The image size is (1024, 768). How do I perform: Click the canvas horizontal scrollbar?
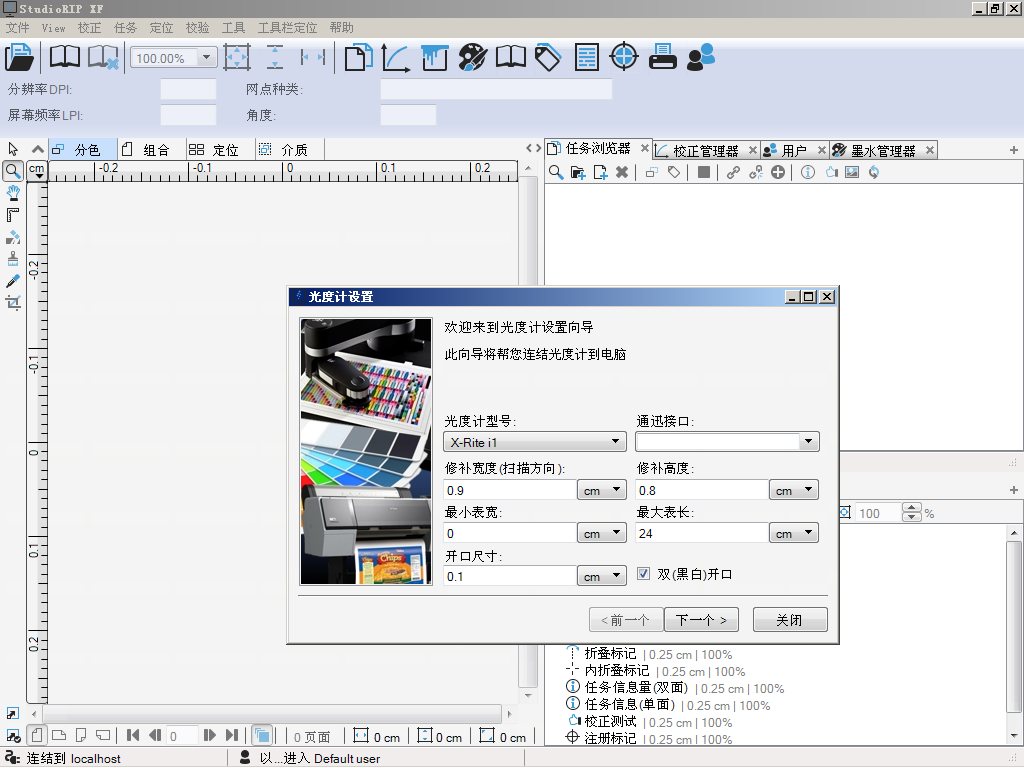pyautogui.click(x=271, y=714)
